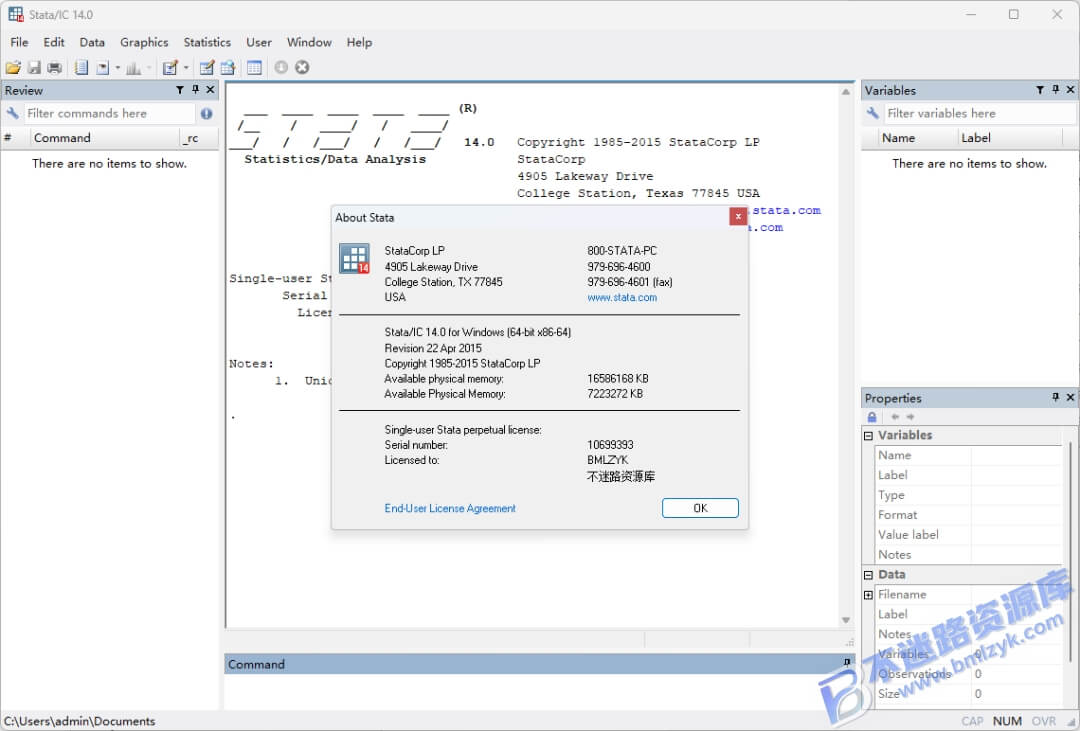Image resolution: width=1080 pixels, height=731 pixels.
Task: Click the _rc column header in Review
Action: 199,138
